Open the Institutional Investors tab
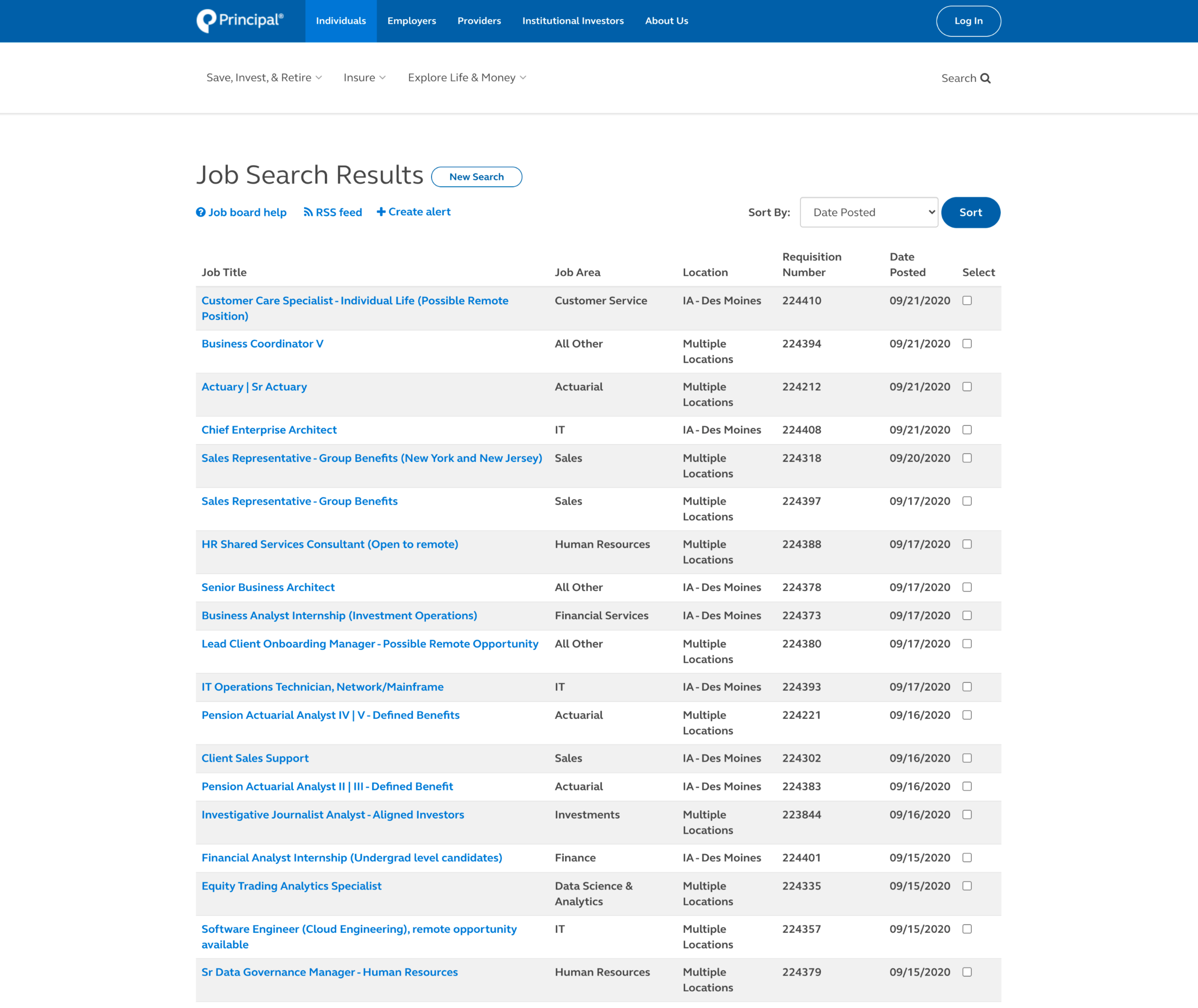 point(573,21)
